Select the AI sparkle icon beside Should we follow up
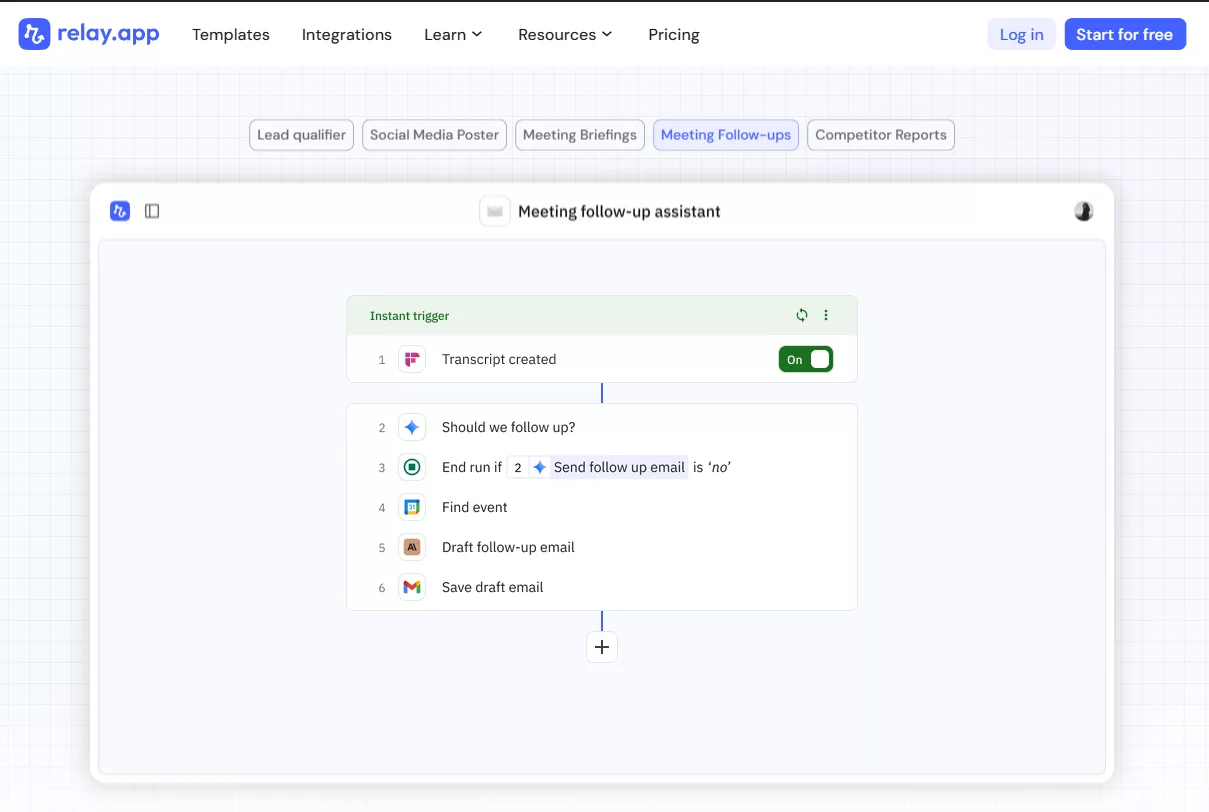Screen dimensions: 1209x812 point(412,427)
